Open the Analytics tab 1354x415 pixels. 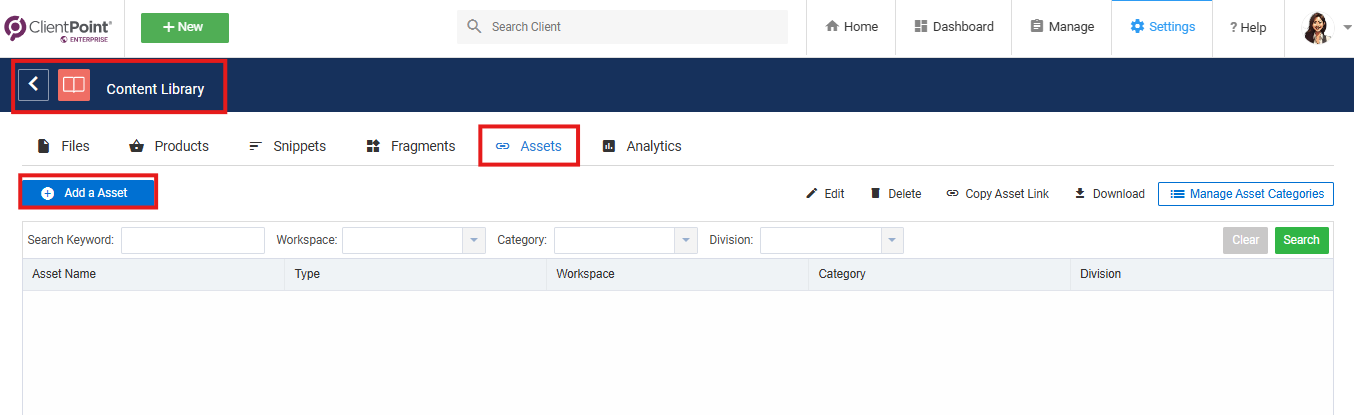(x=641, y=146)
